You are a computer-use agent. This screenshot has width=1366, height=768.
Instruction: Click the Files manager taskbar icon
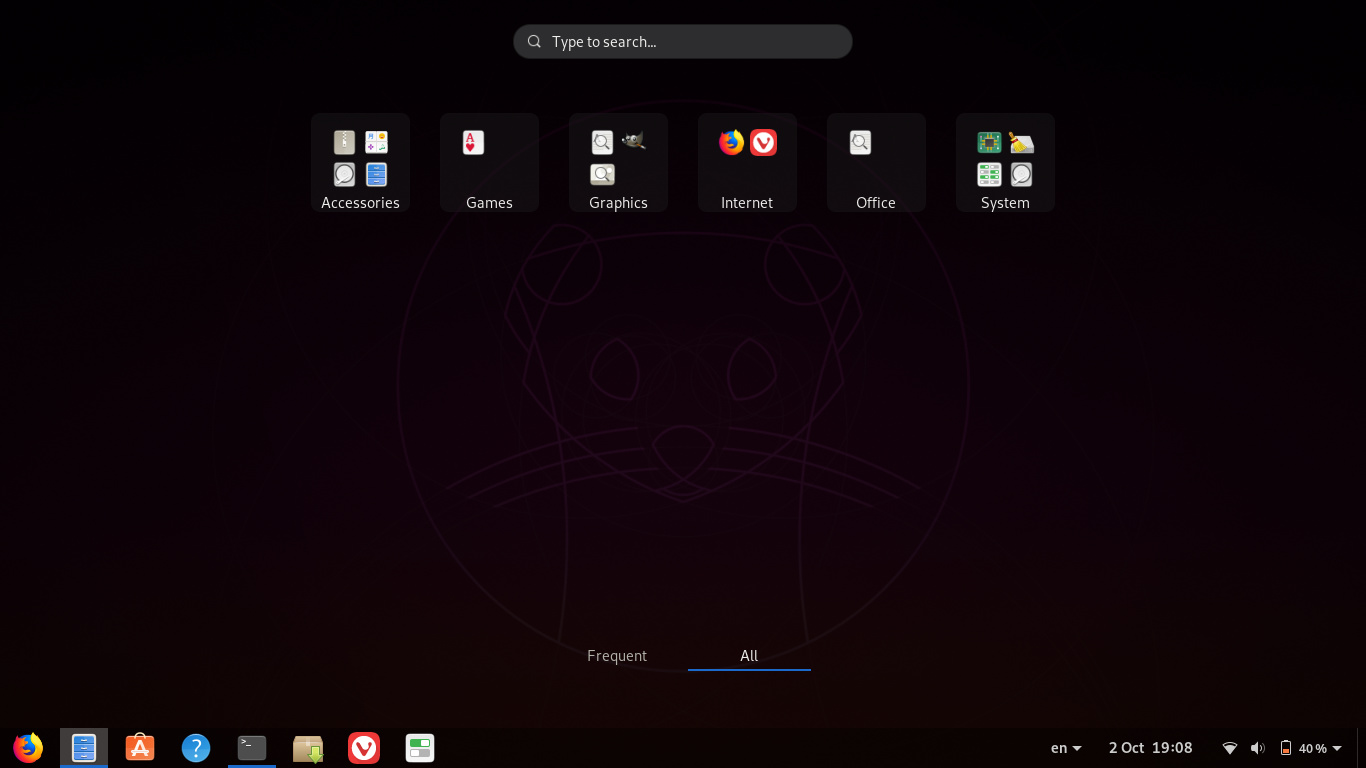(x=84, y=747)
